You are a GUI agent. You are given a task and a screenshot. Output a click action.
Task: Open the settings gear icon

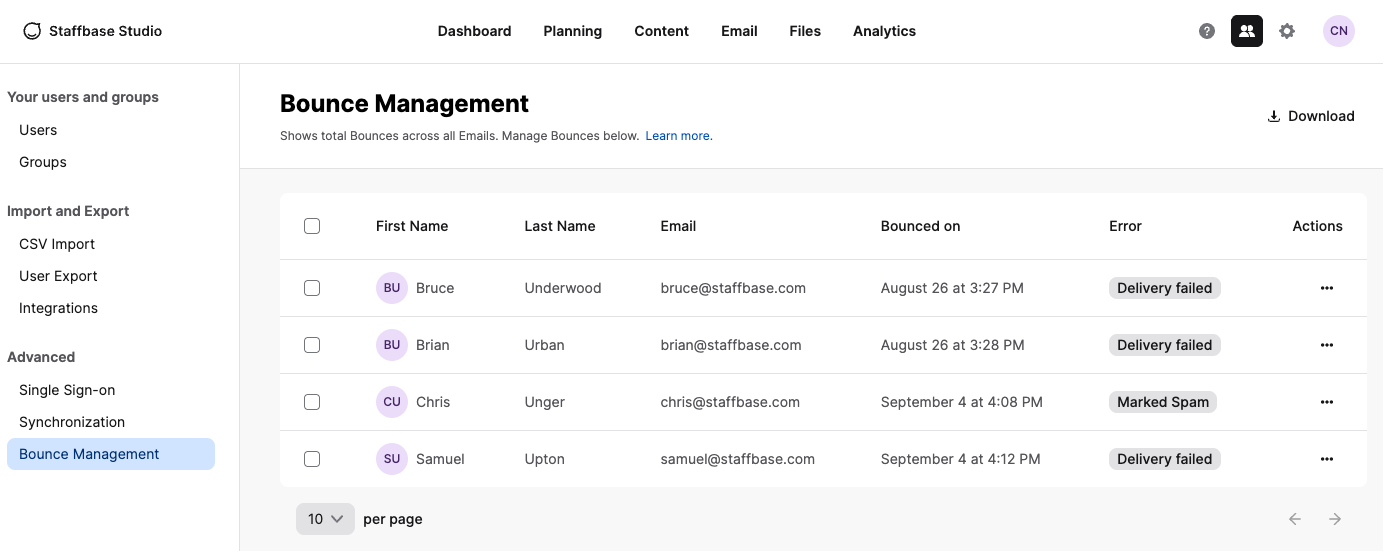pos(1287,31)
